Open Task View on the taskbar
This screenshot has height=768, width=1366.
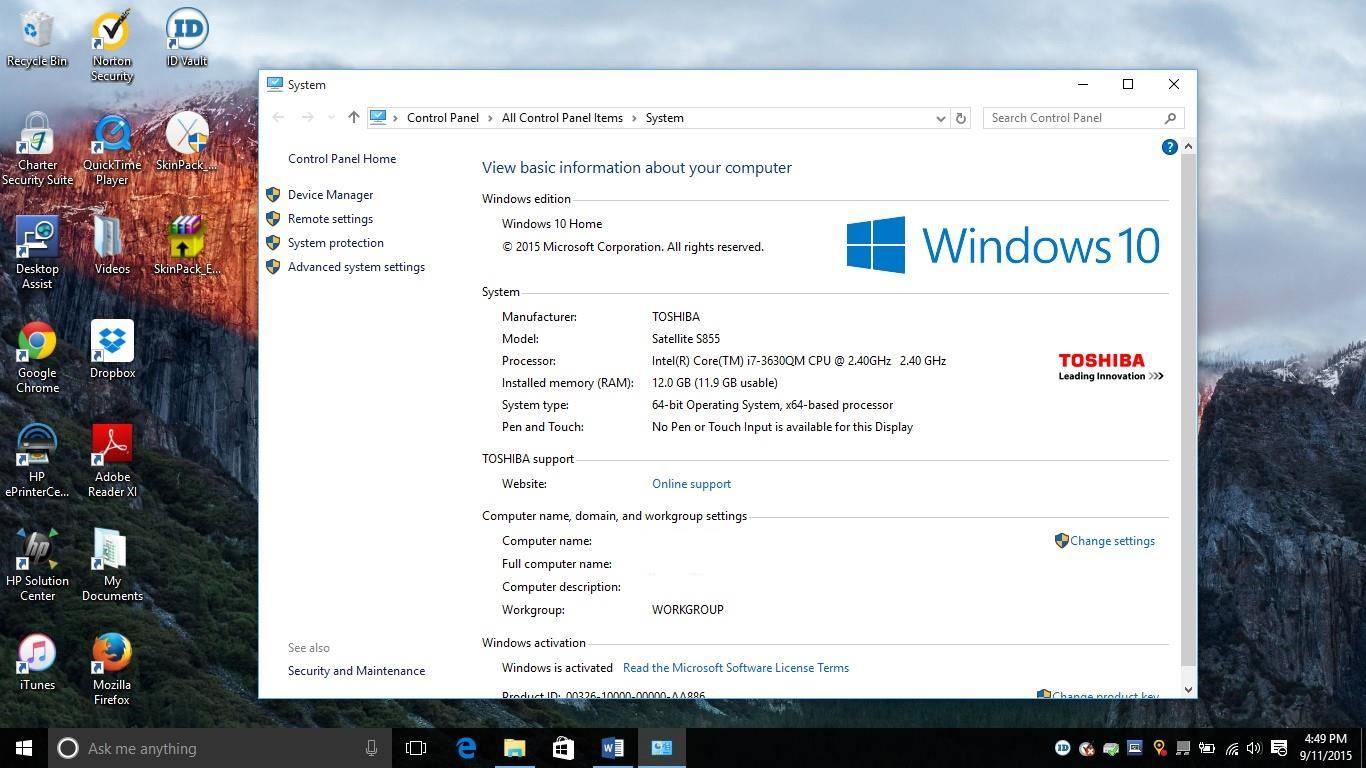416,748
